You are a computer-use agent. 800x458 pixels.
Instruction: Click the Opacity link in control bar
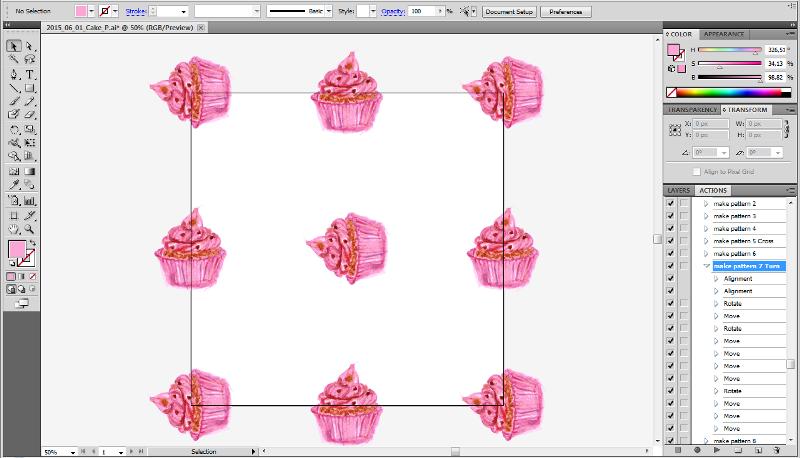[x=393, y=11]
